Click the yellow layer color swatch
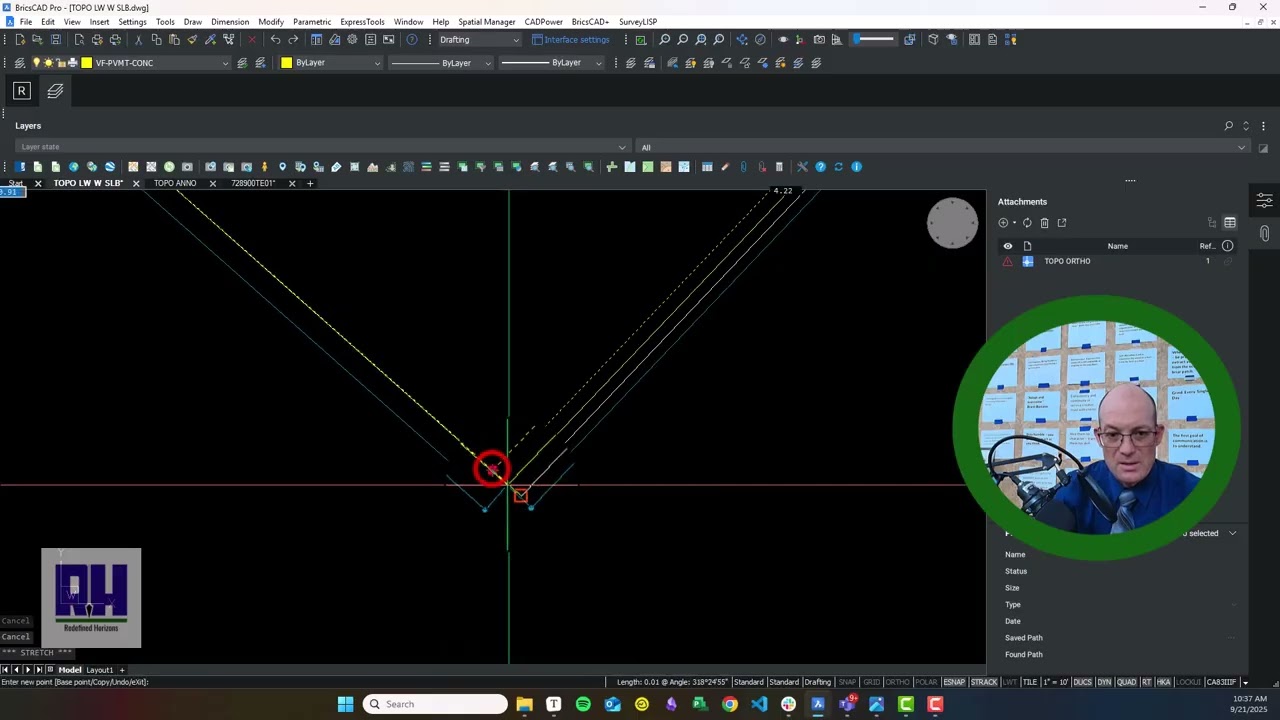The image size is (1280, 720). pos(87,63)
